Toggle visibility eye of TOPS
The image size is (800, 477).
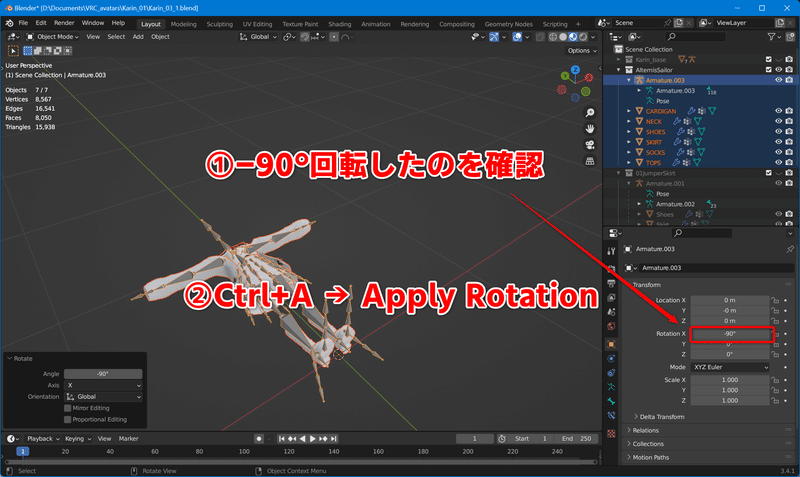click(x=779, y=162)
